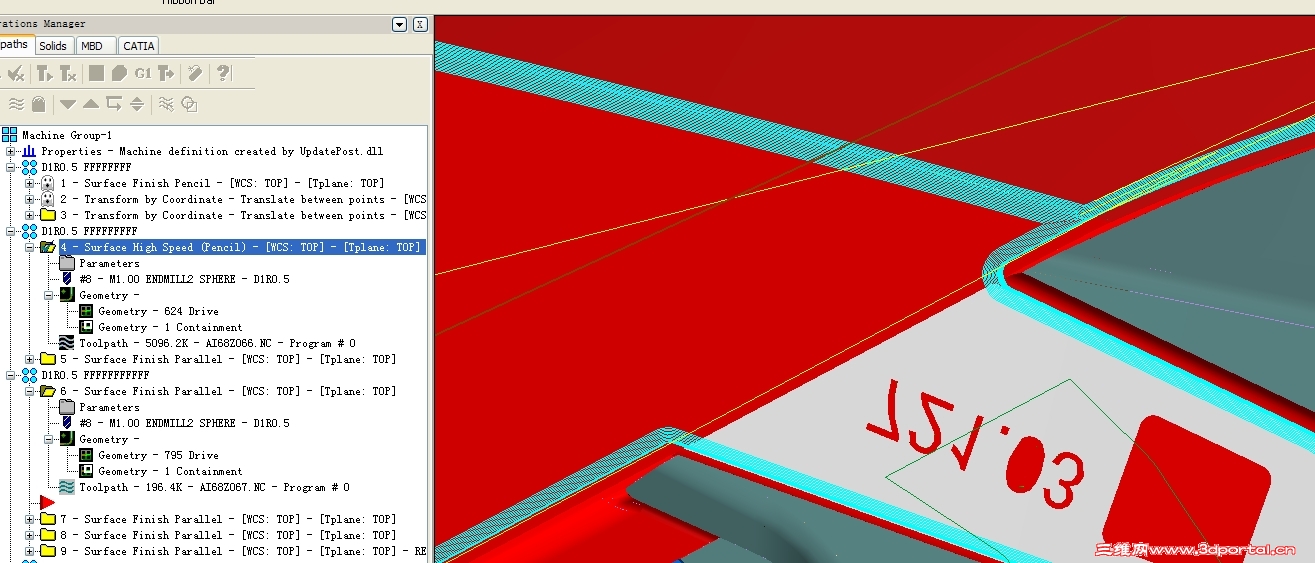Move insert arrow up one item
The image size is (1315, 563).
pos(90,103)
